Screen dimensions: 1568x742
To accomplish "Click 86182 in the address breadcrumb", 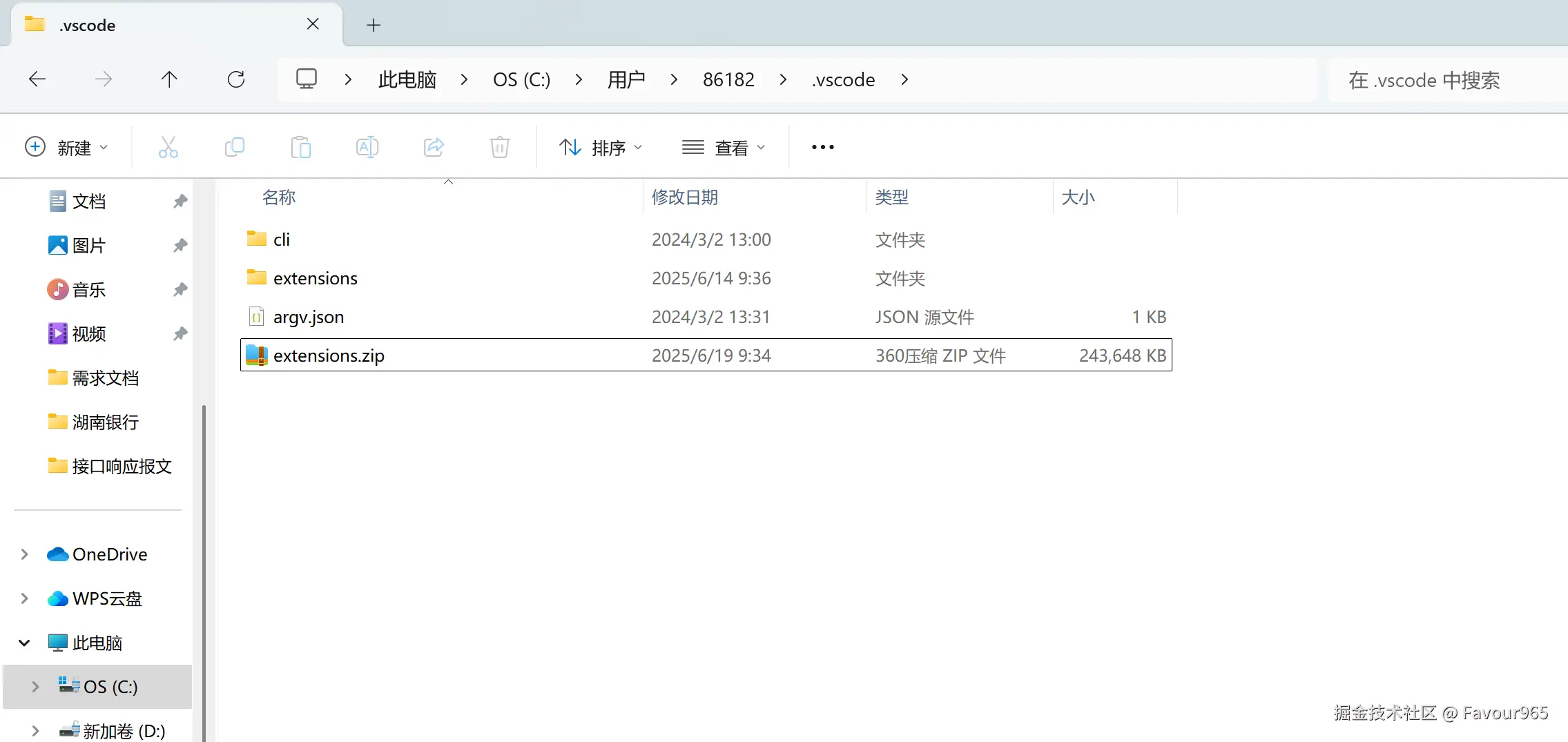I will [x=728, y=79].
